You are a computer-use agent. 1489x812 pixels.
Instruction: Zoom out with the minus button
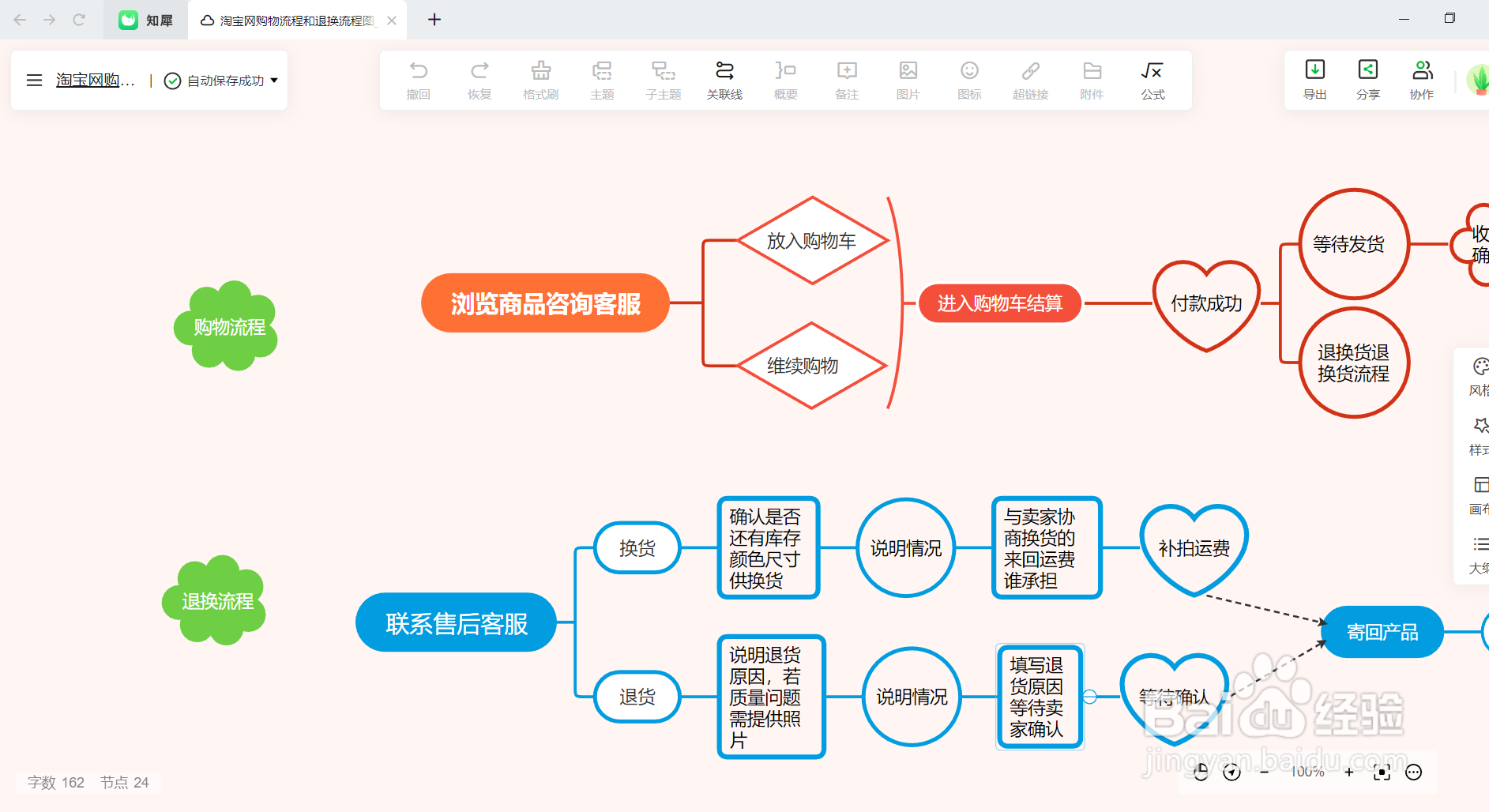1265,773
